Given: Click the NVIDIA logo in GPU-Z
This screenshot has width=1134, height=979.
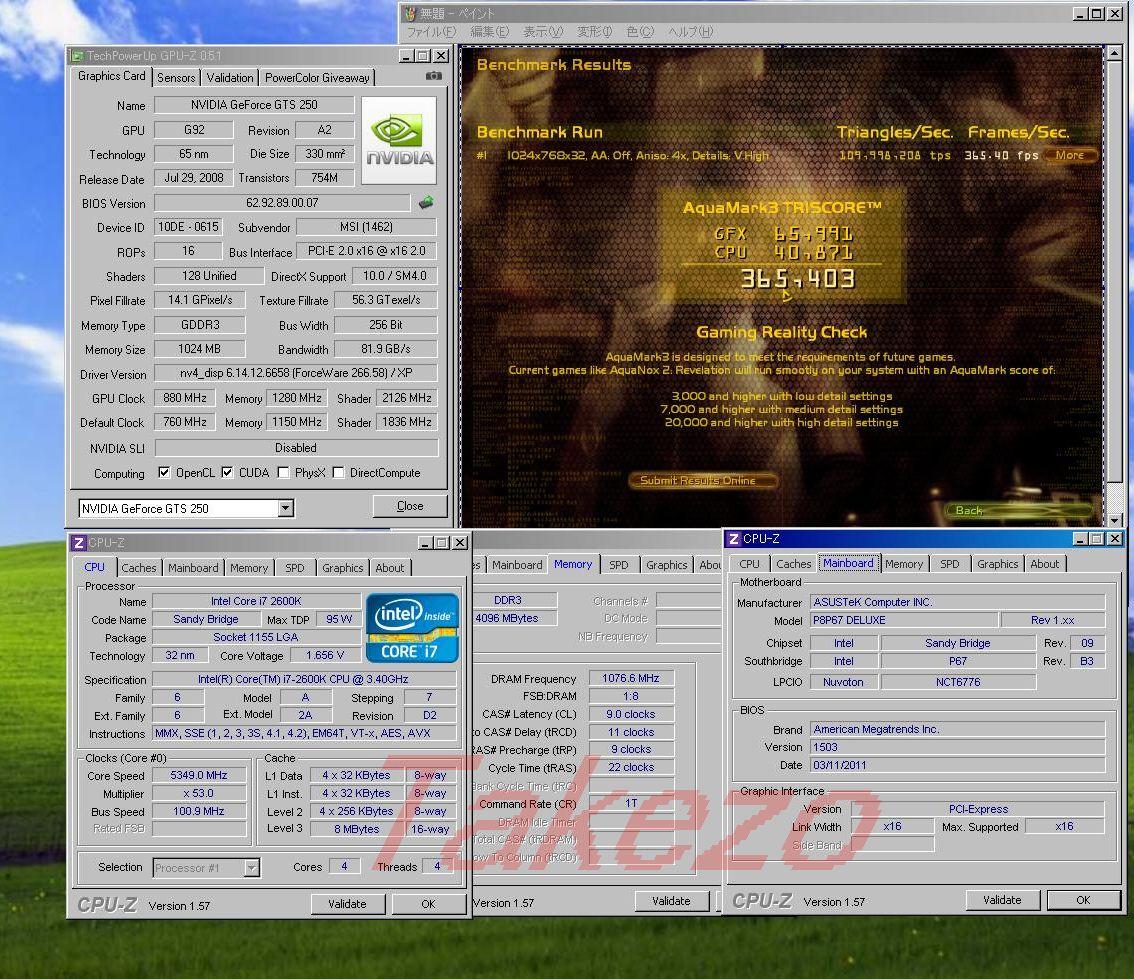Looking at the screenshot, I should (x=399, y=140).
